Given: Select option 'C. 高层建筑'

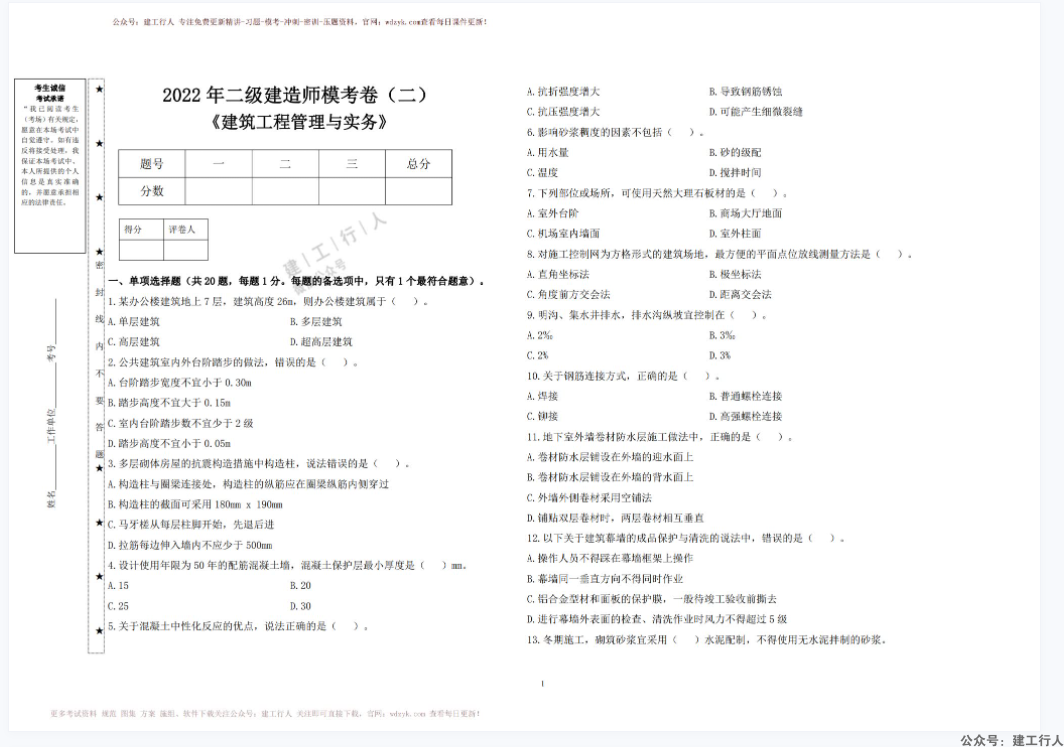Looking at the screenshot, I should 134,342.
